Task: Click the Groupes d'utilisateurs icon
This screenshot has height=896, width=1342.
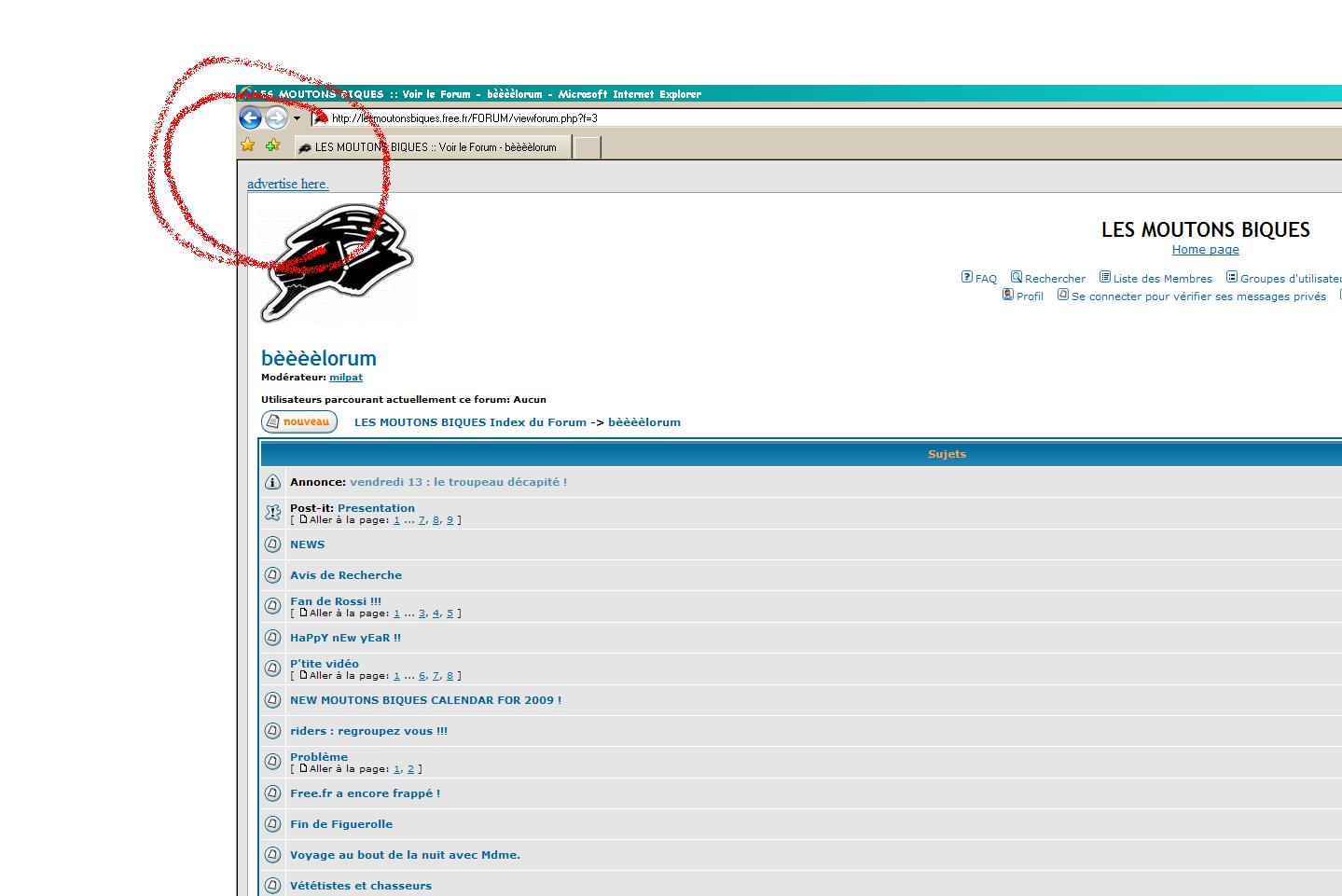Action: pos(1232,277)
